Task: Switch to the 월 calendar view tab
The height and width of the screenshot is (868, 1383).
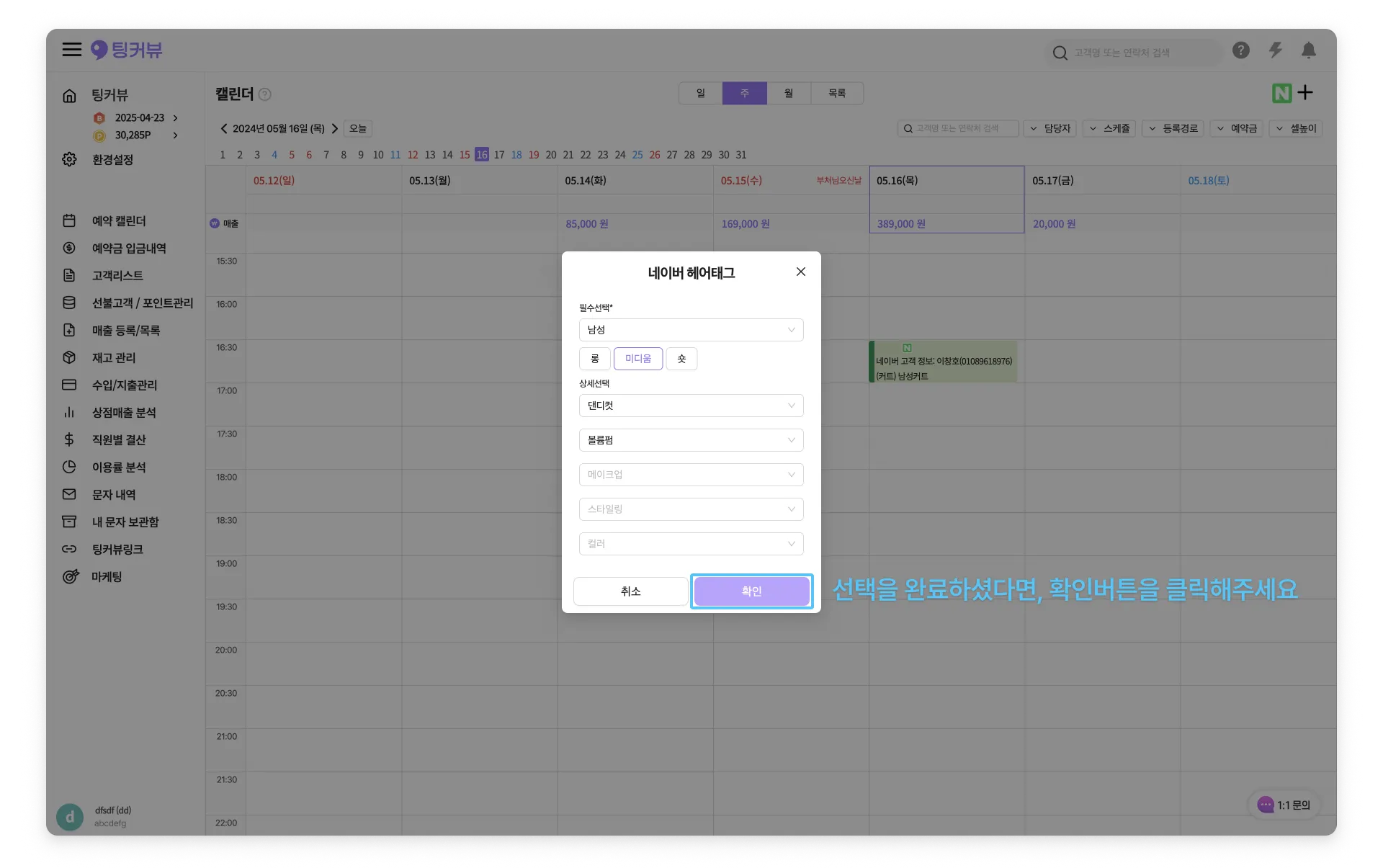Action: (x=789, y=94)
